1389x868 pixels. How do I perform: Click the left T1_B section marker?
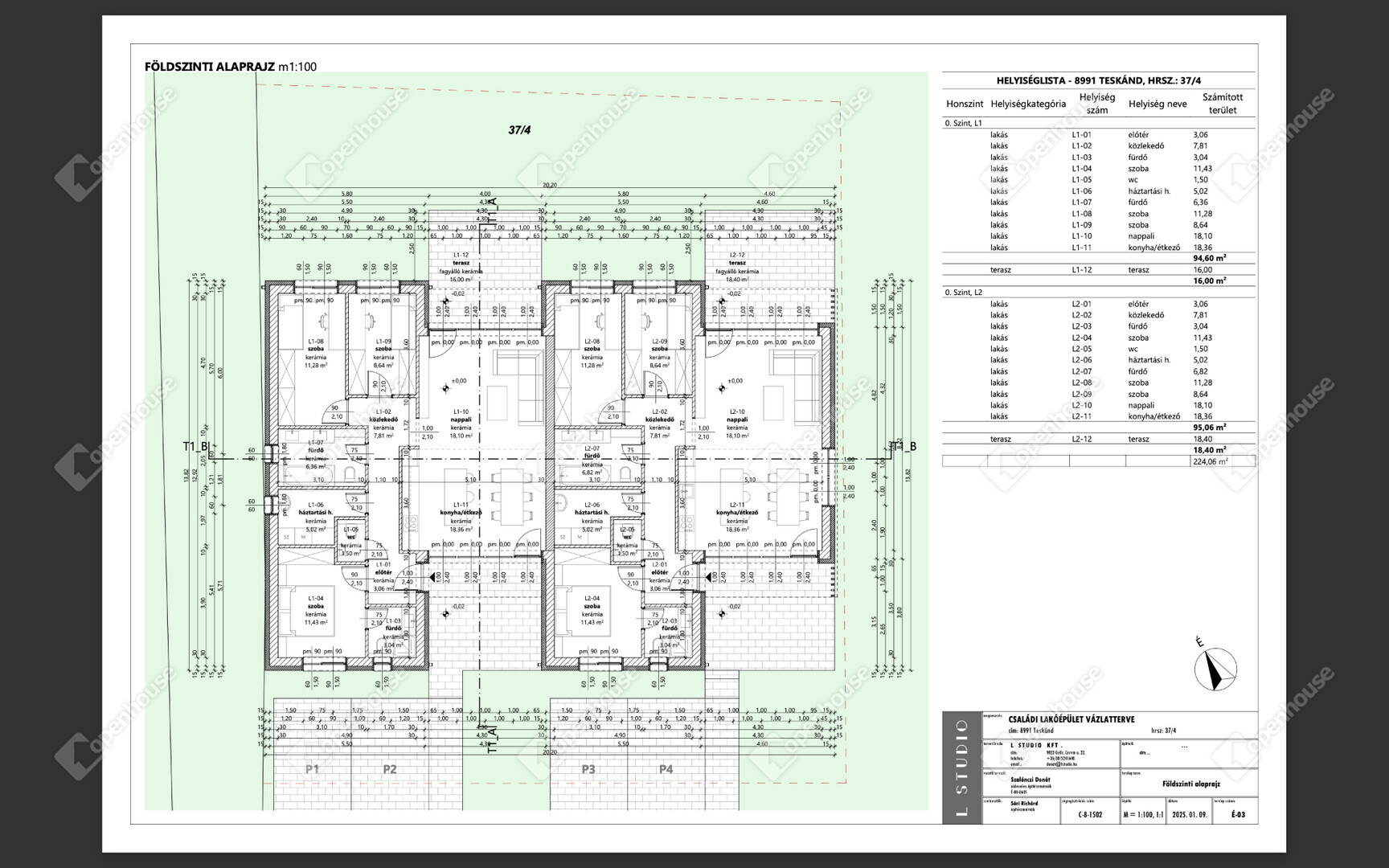pyautogui.click(x=195, y=447)
